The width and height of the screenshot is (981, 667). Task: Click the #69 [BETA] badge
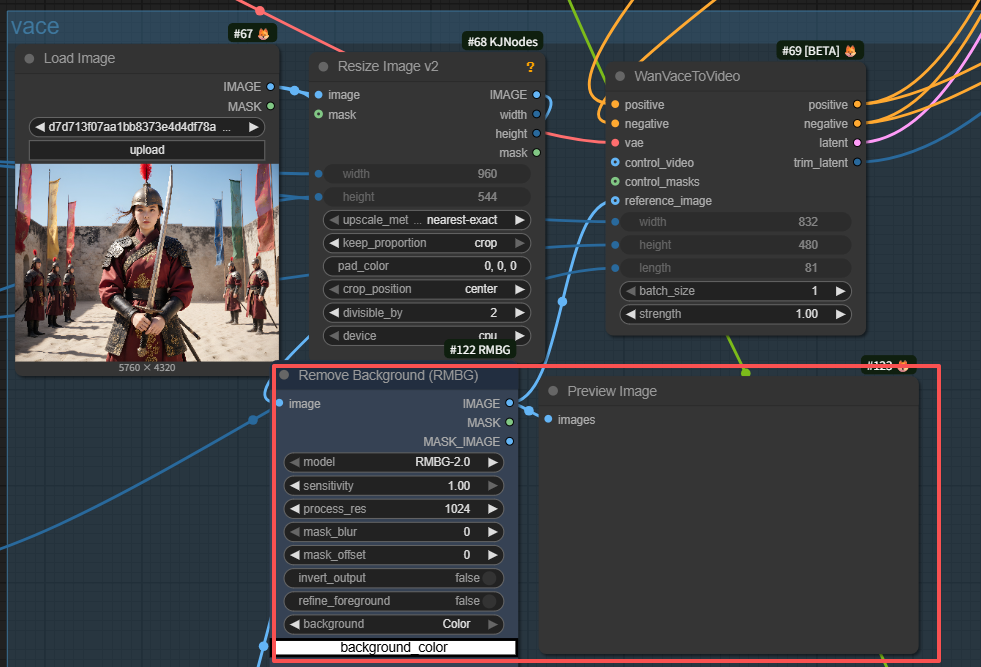tap(820, 51)
